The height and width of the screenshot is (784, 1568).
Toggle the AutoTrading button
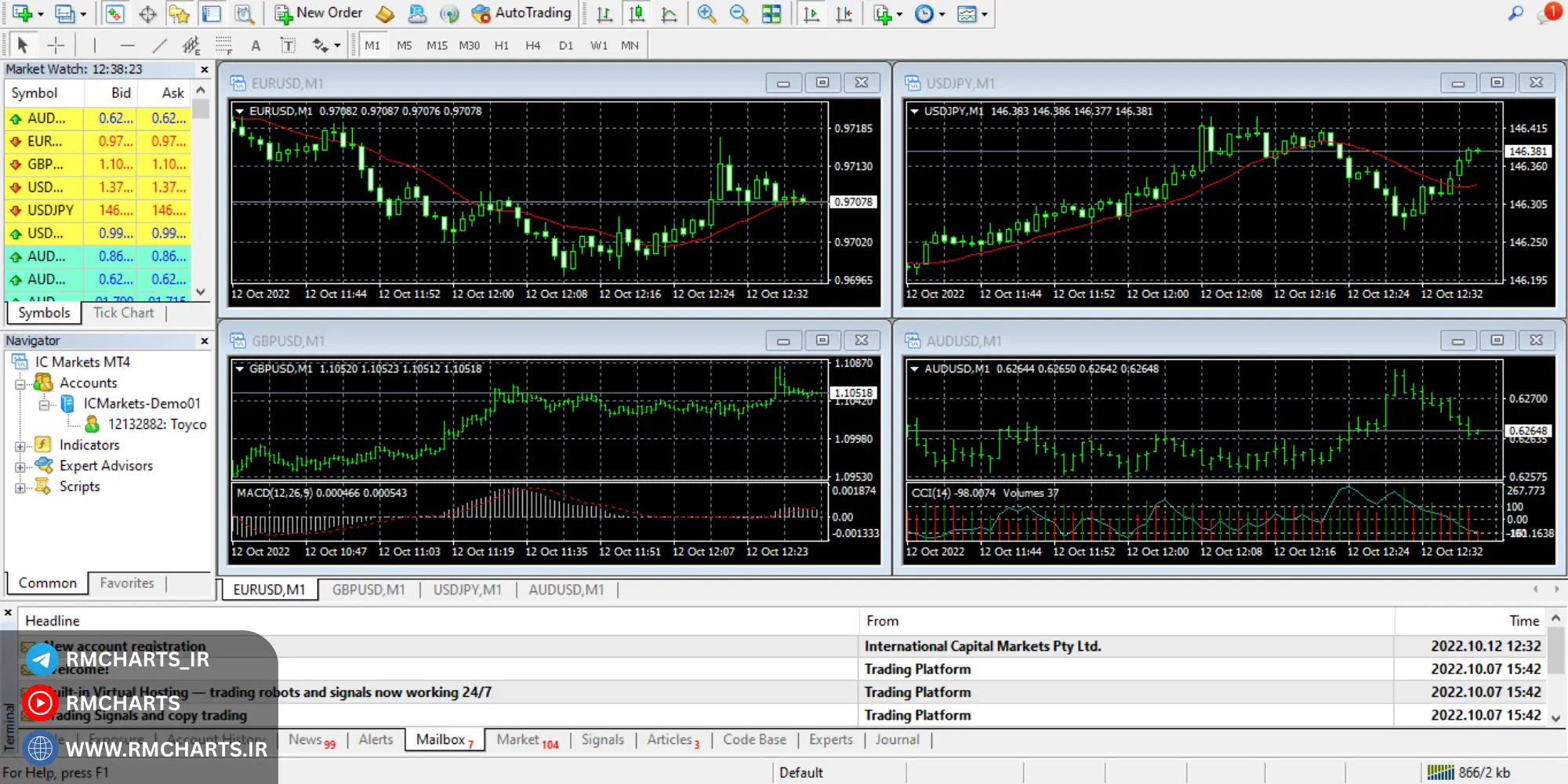coord(522,13)
